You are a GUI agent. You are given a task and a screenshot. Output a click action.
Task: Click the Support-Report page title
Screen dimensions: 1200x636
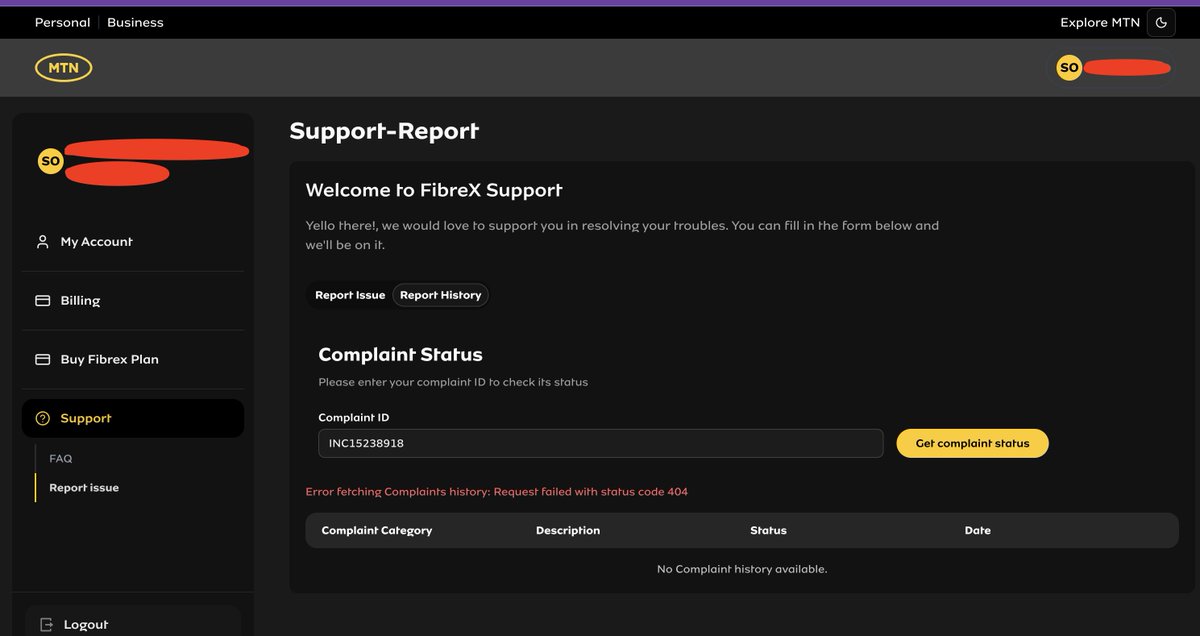click(x=384, y=131)
